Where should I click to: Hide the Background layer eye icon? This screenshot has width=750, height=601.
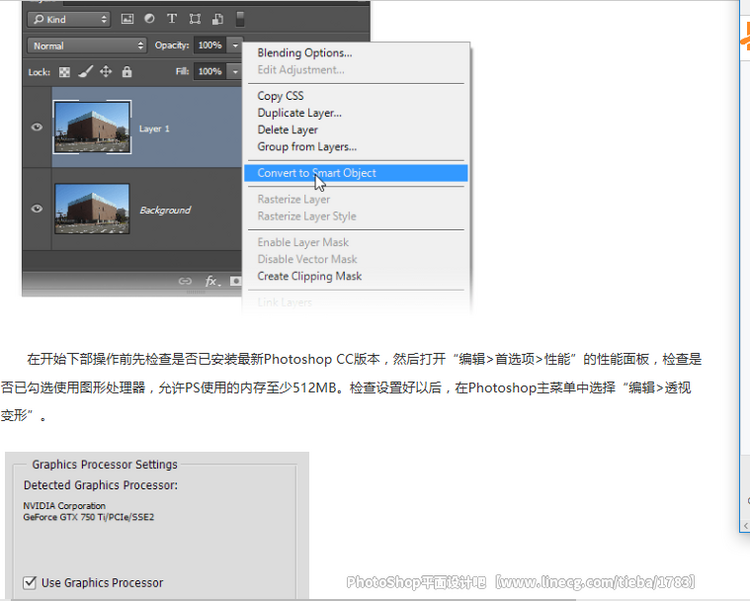pos(37,209)
